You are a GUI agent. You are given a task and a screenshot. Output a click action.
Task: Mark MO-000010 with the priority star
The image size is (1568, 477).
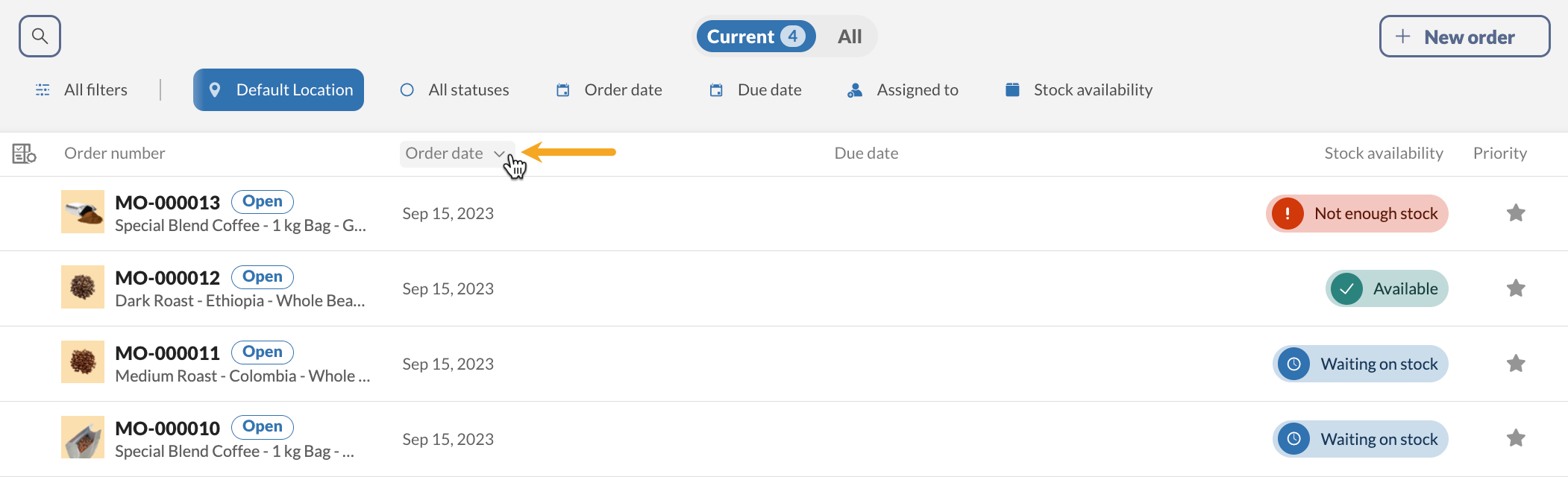click(1515, 438)
